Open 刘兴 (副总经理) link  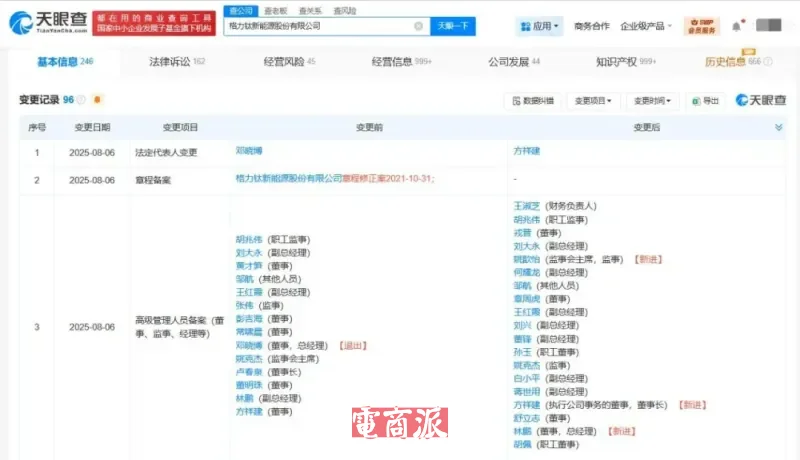522,326
